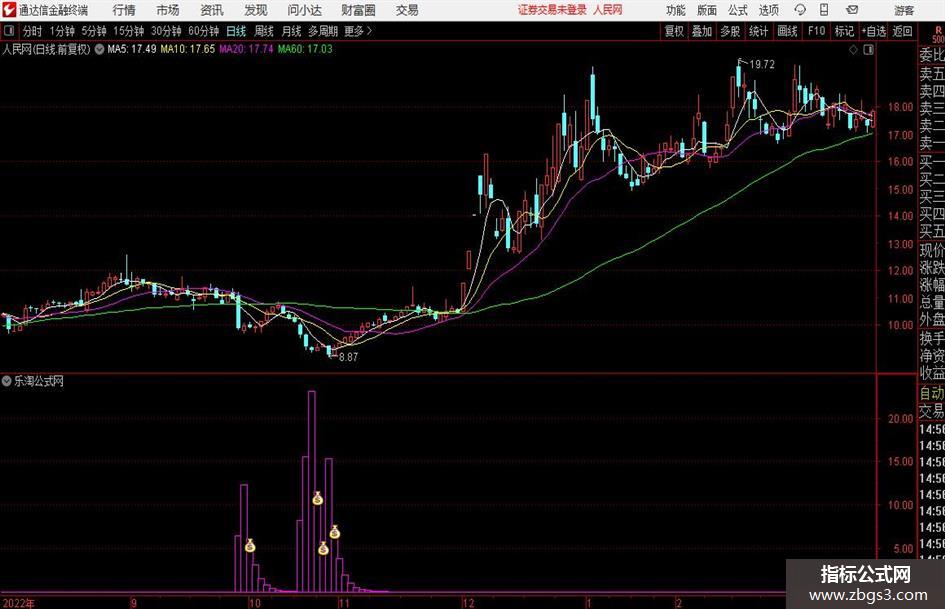Toggle the right info panel icon
Viewport: 945px width, 609px height.
[x=868, y=49]
